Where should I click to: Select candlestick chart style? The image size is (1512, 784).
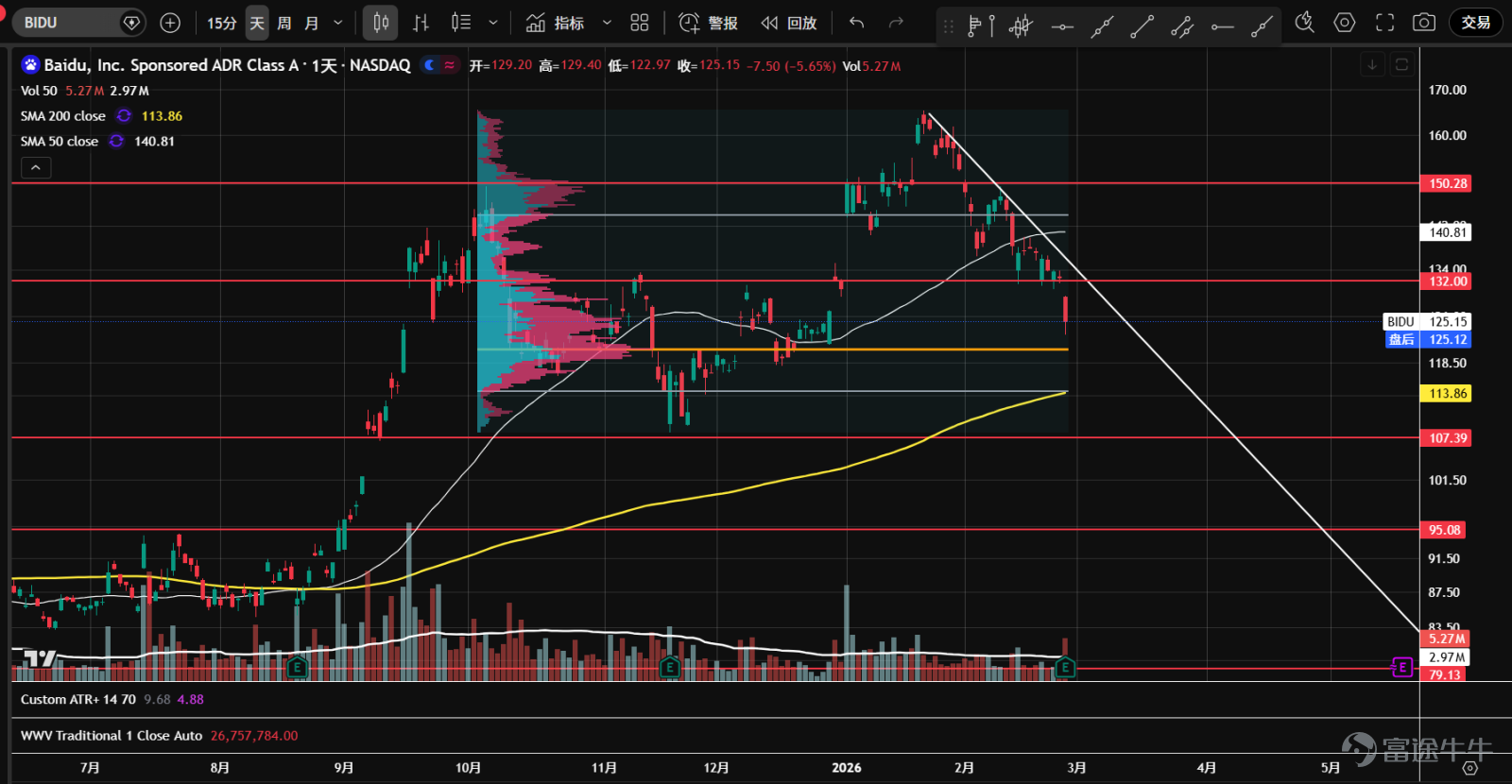[x=381, y=23]
